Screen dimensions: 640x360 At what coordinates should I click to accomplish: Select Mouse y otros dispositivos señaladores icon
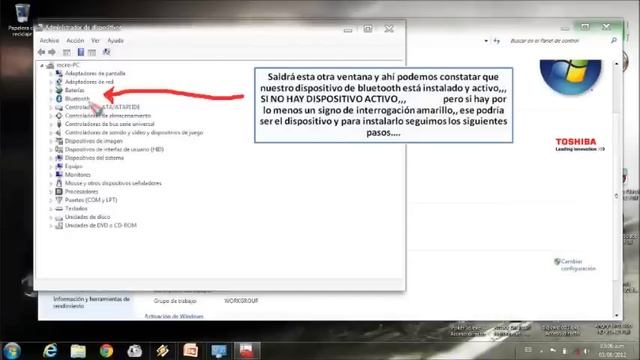[x=59, y=183]
